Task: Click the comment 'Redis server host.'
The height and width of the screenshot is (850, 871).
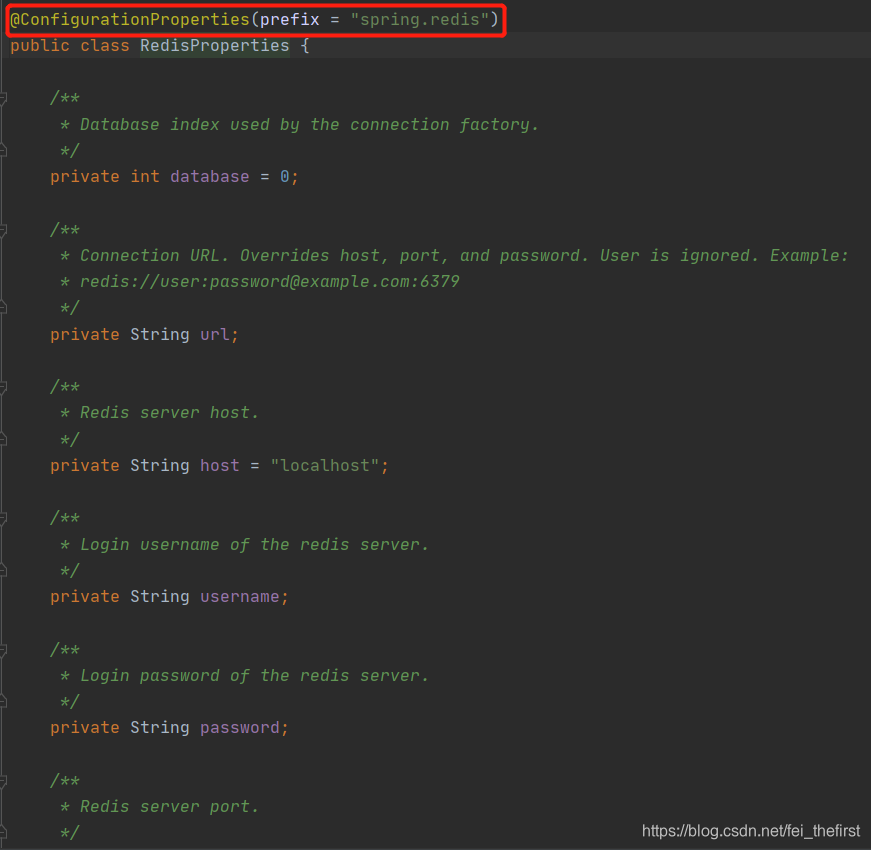Action: pos(169,413)
